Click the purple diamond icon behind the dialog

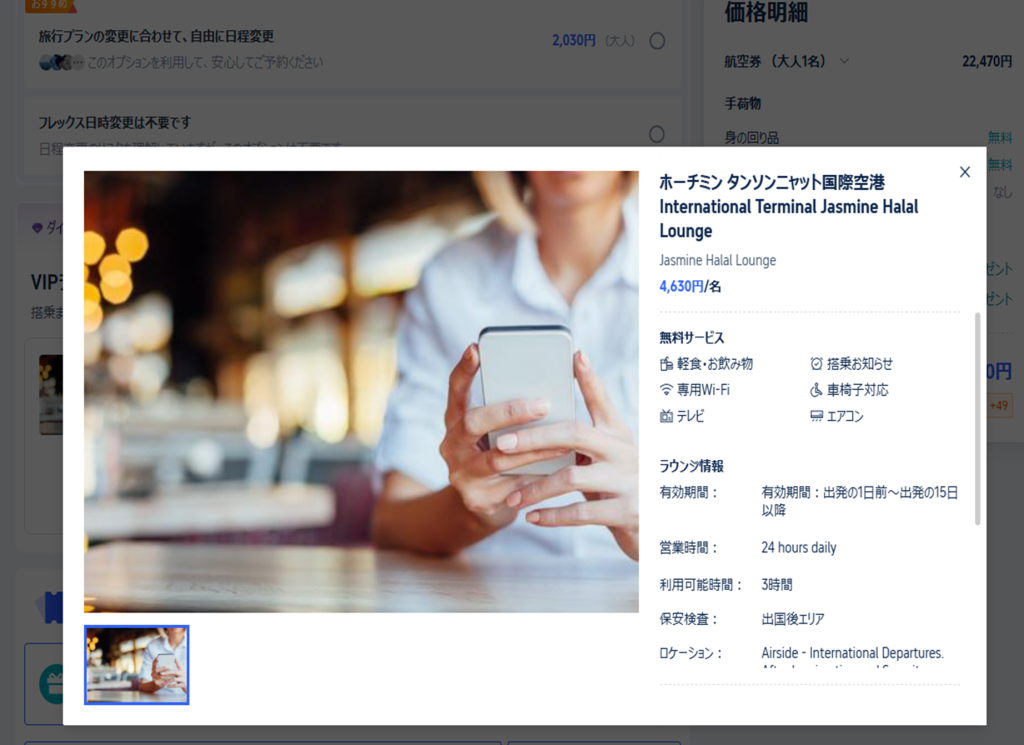click(38, 229)
